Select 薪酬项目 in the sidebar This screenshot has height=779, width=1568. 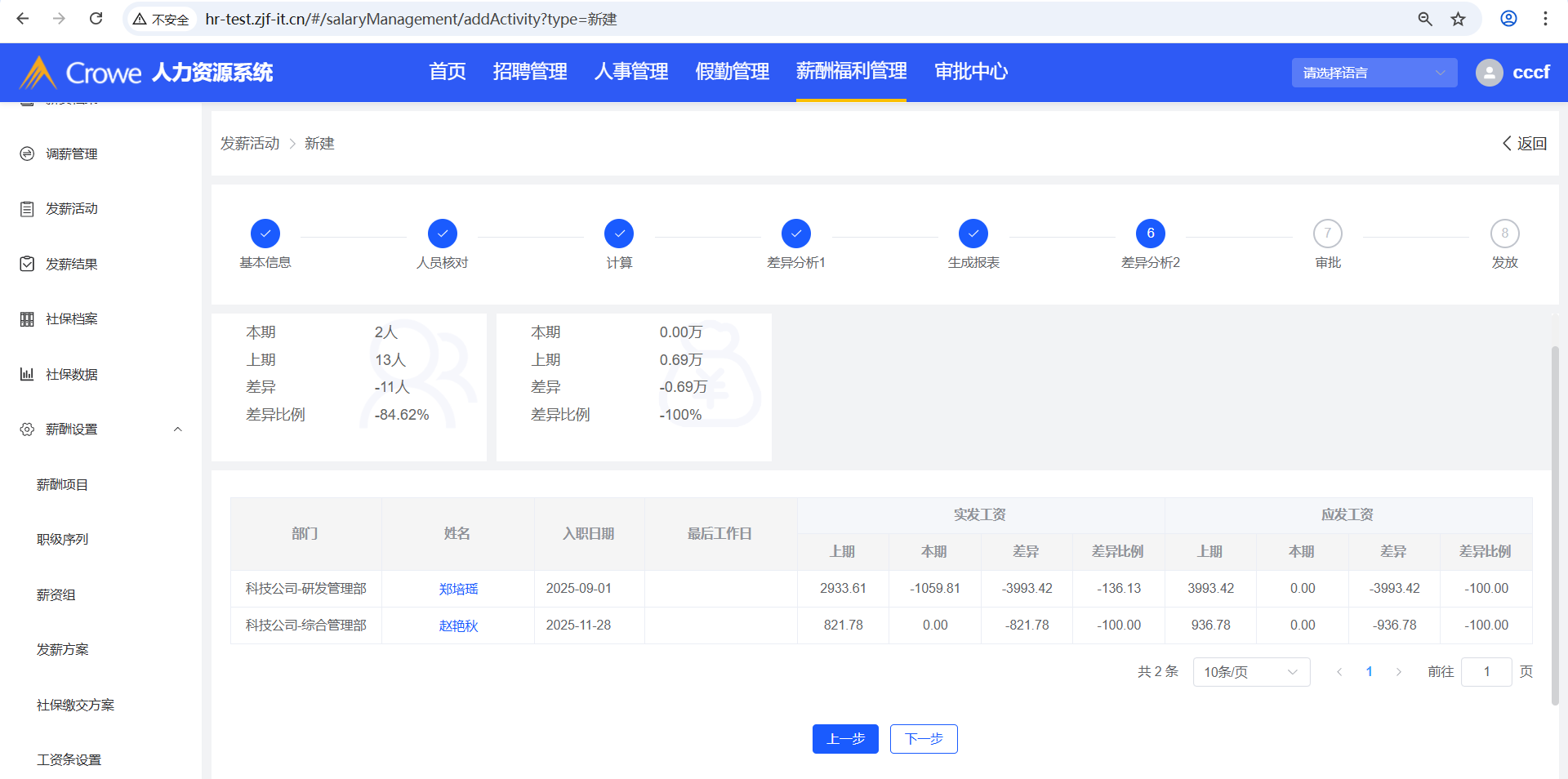coord(62,485)
